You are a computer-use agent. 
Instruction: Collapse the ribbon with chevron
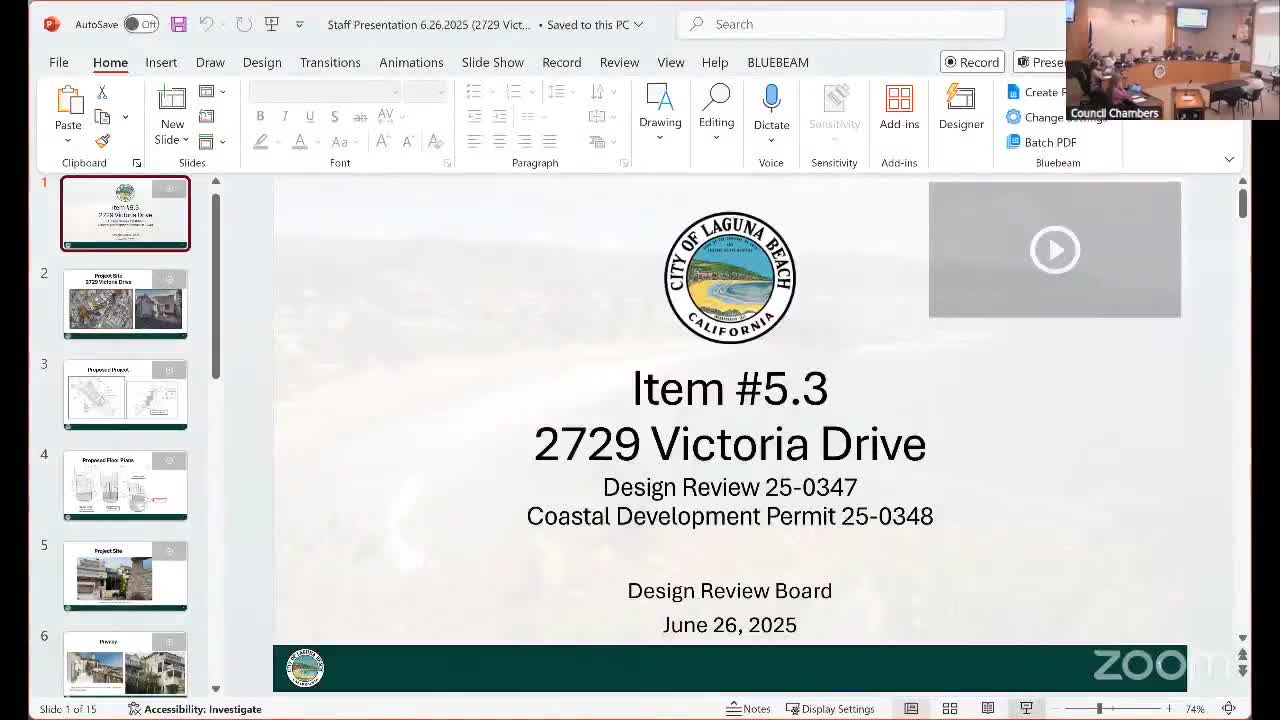click(1229, 160)
